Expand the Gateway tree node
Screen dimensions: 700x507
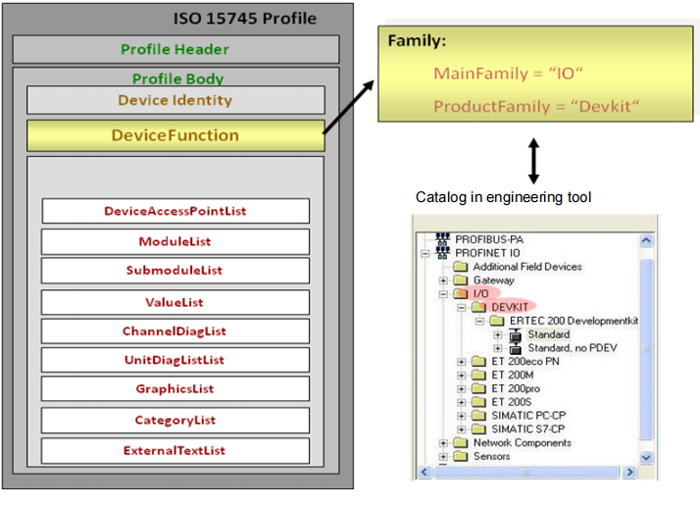(442, 281)
